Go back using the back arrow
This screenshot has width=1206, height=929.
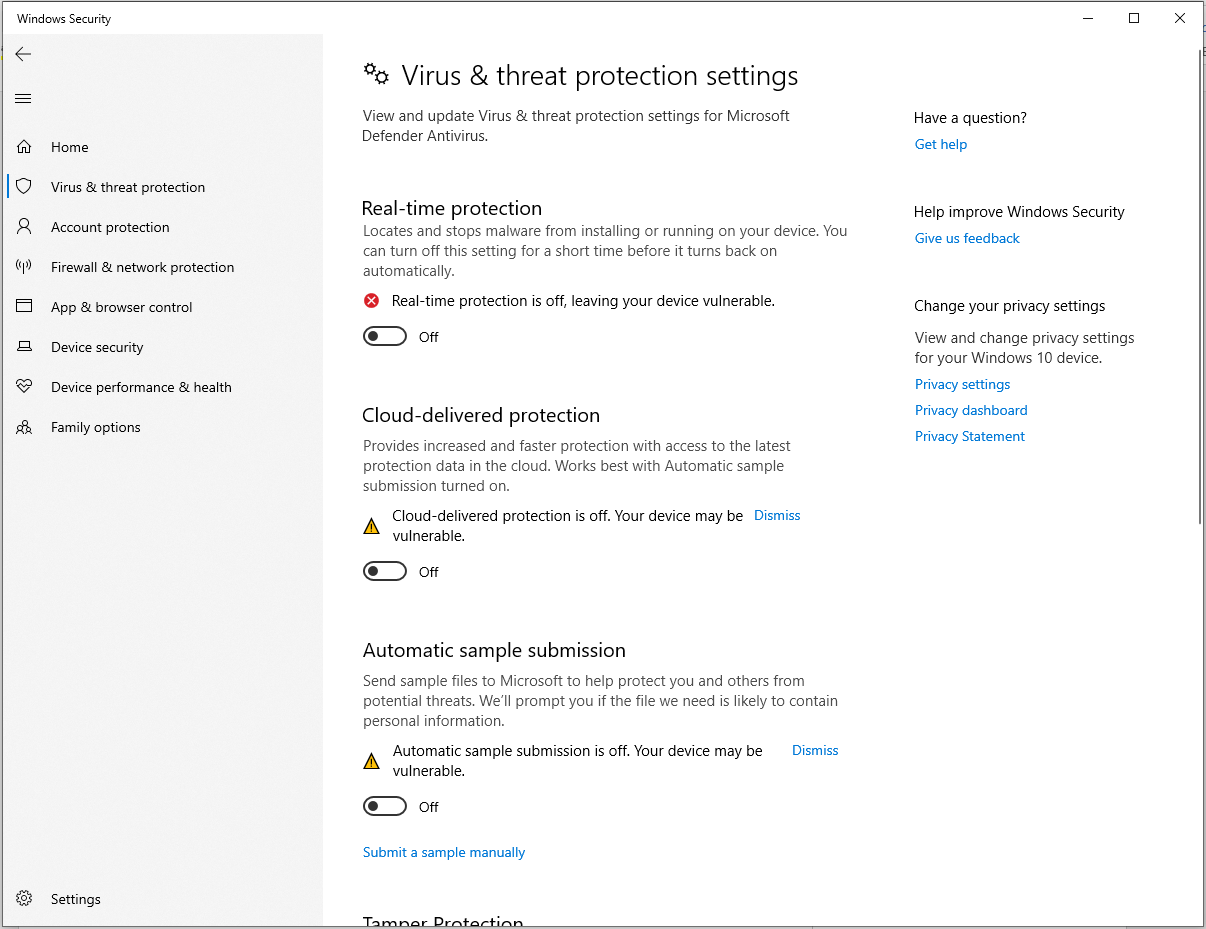23,54
